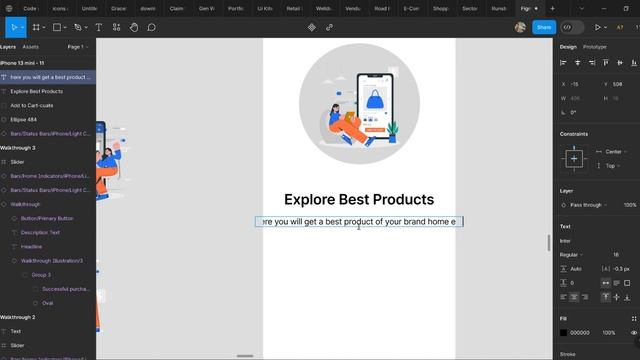Open Frame tool dropdown arrow

pyautogui.click(x=44, y=27)
